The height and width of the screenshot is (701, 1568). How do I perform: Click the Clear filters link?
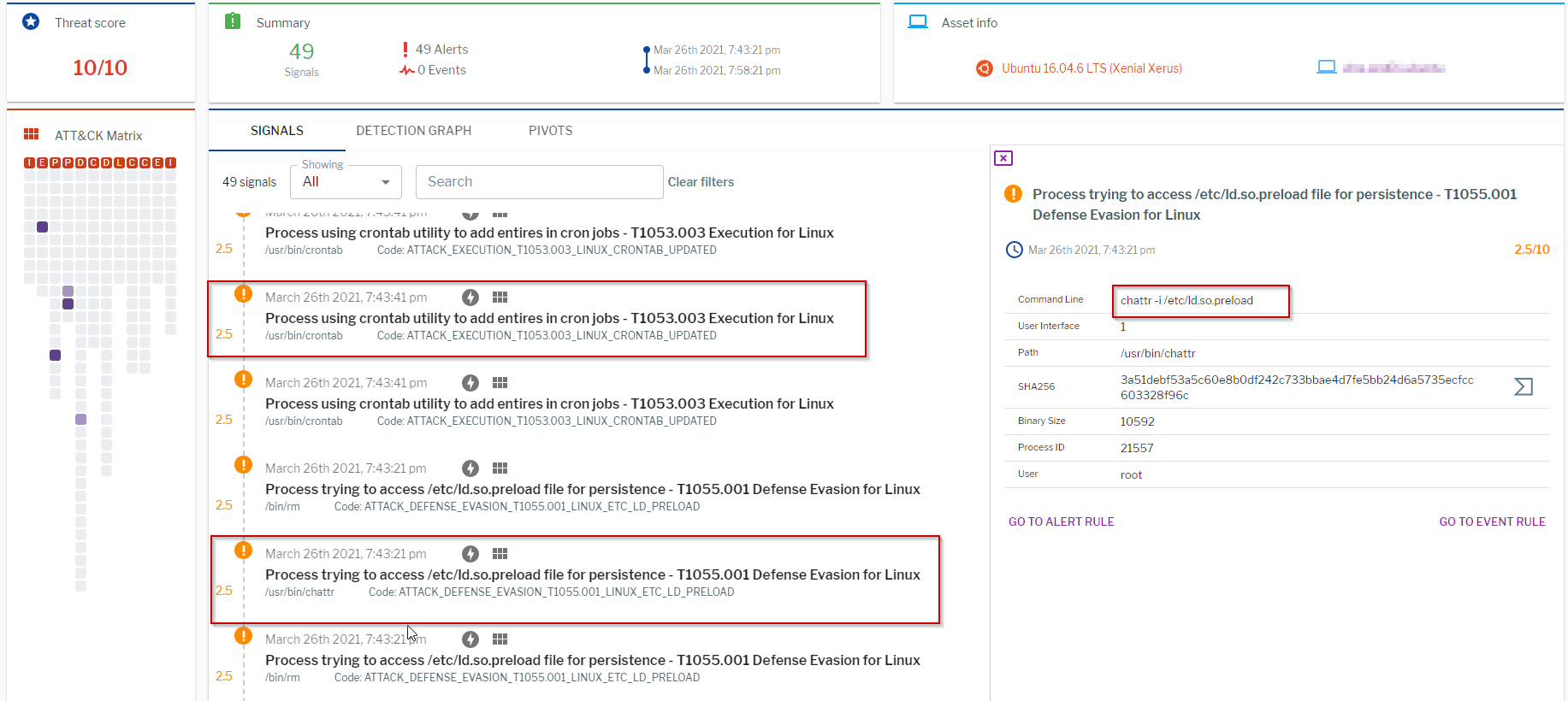click(x=701, y=182)
